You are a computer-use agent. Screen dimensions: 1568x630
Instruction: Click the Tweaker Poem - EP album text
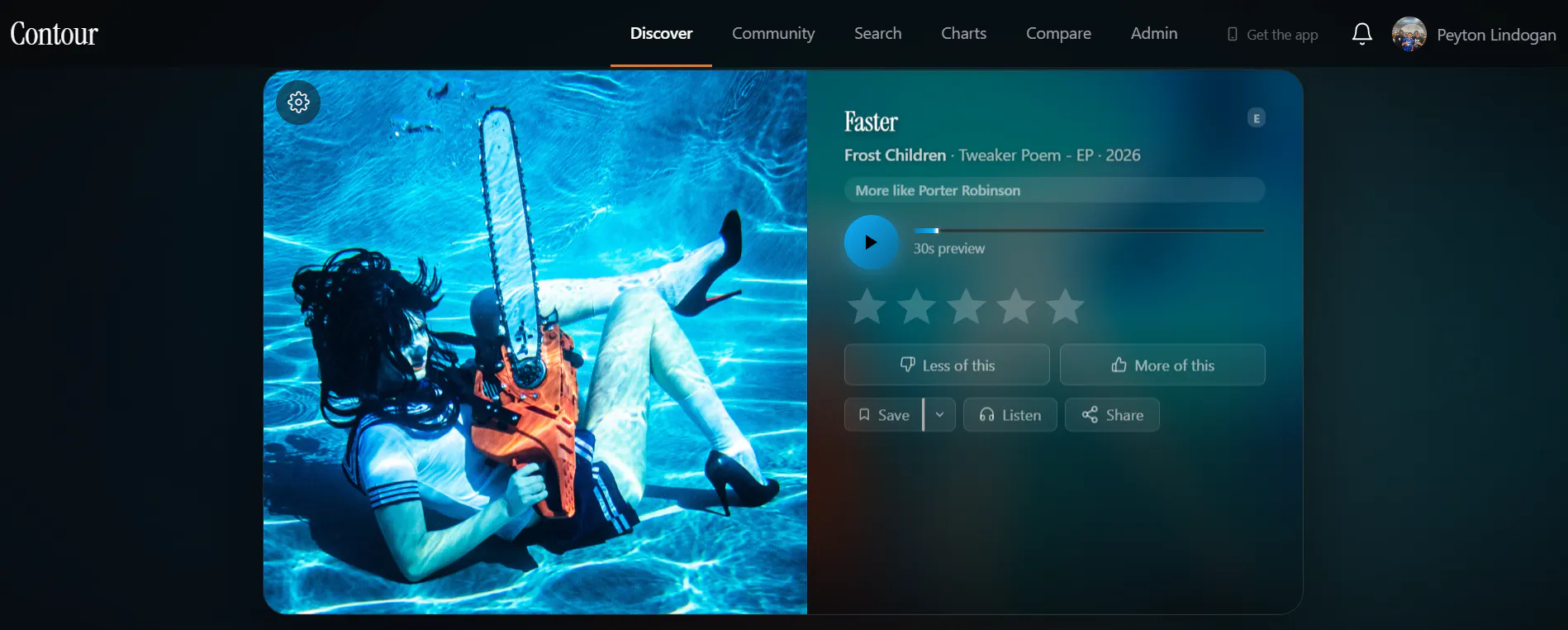point(1026,155)
